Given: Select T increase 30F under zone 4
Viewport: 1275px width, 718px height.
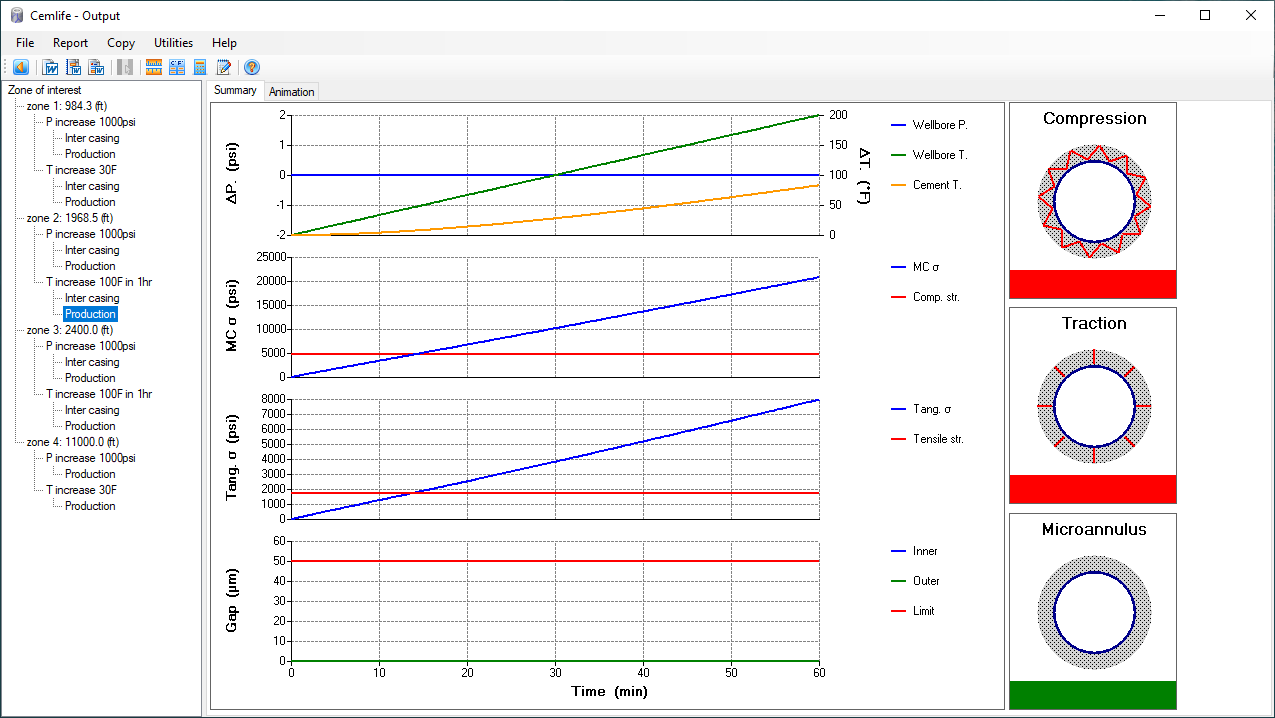Looking at the screenshot, I should pos(81,490).
